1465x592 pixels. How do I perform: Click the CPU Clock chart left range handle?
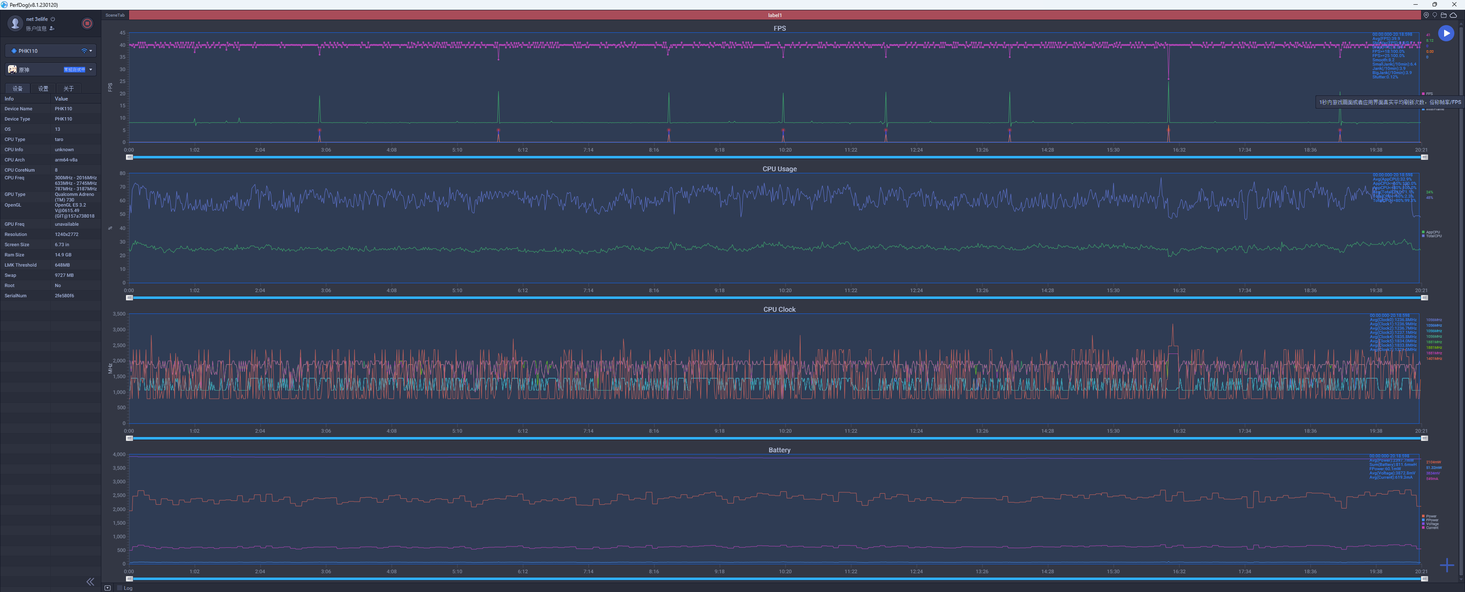(x=129, y=438)
